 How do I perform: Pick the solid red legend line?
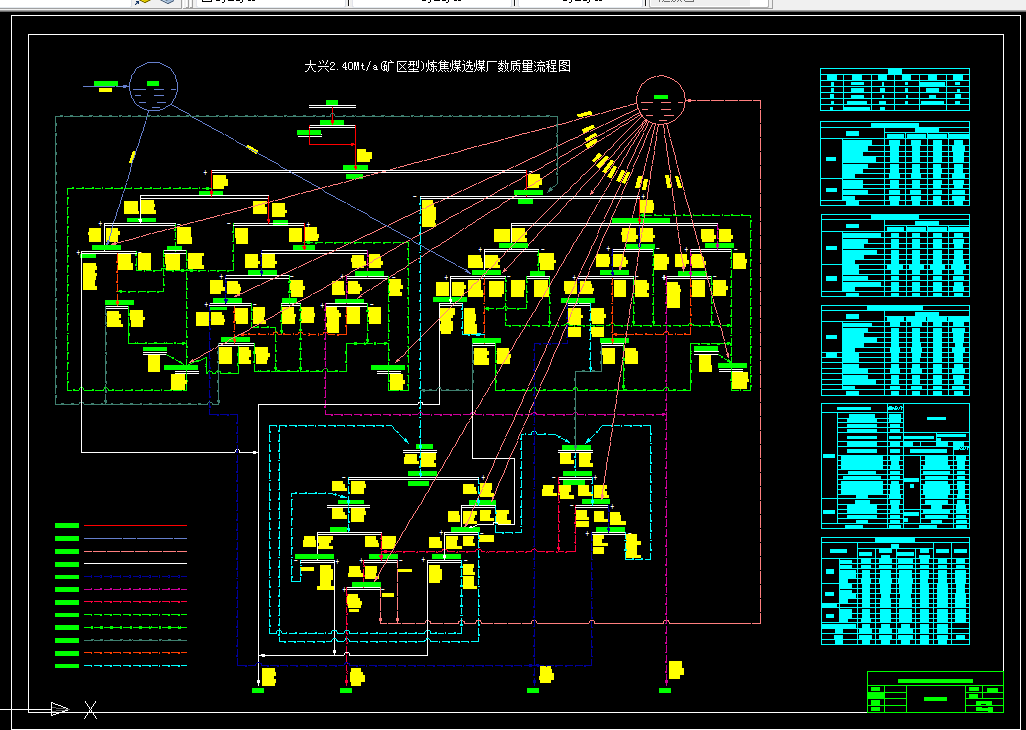point(135,525)
